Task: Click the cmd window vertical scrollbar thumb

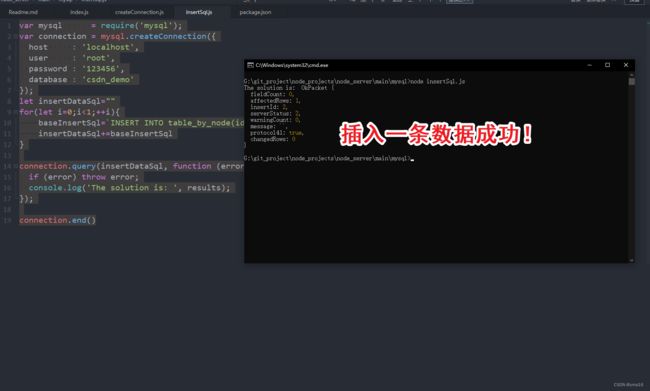Action: pos(632,81)
